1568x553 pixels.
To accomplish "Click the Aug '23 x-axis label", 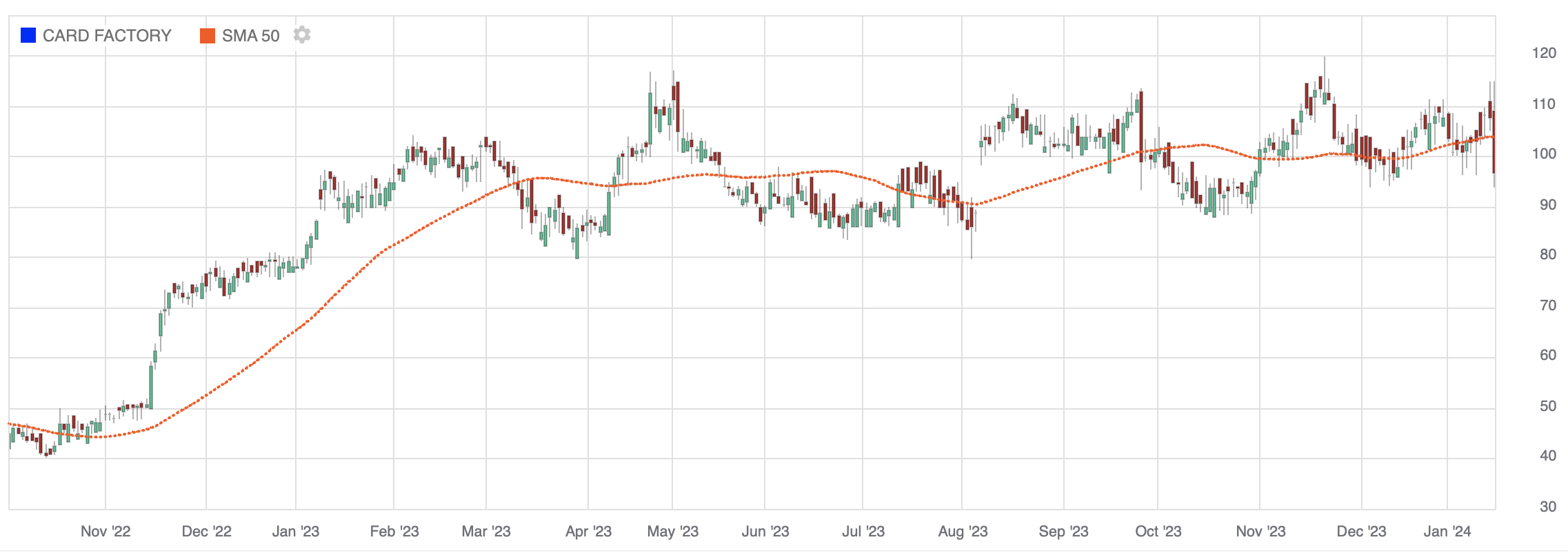I will (963, 532).
